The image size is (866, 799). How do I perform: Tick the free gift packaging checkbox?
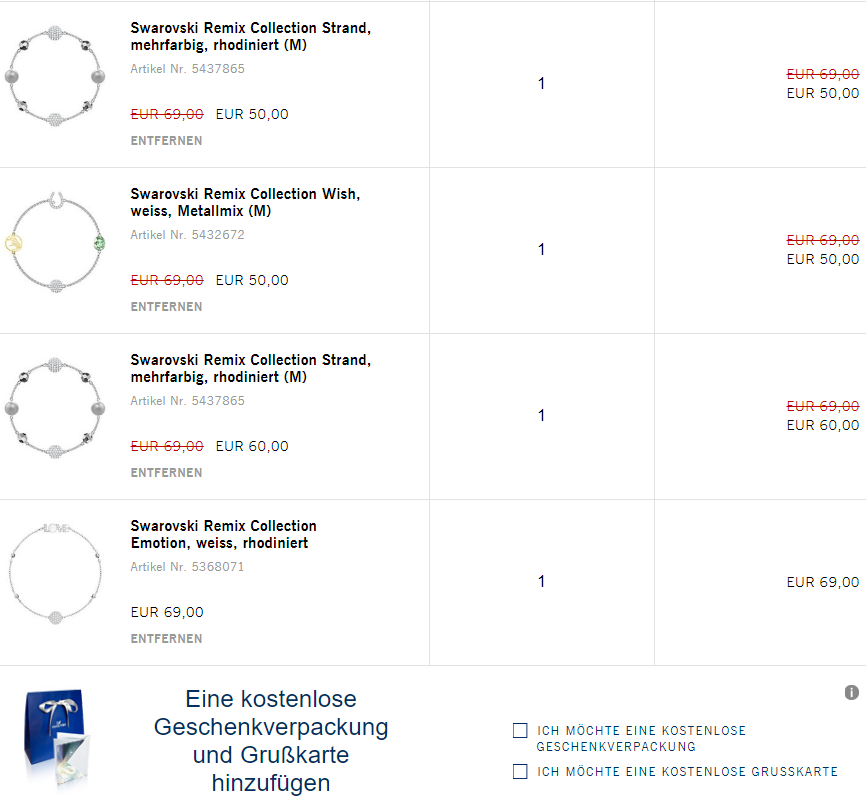point(520,731)
